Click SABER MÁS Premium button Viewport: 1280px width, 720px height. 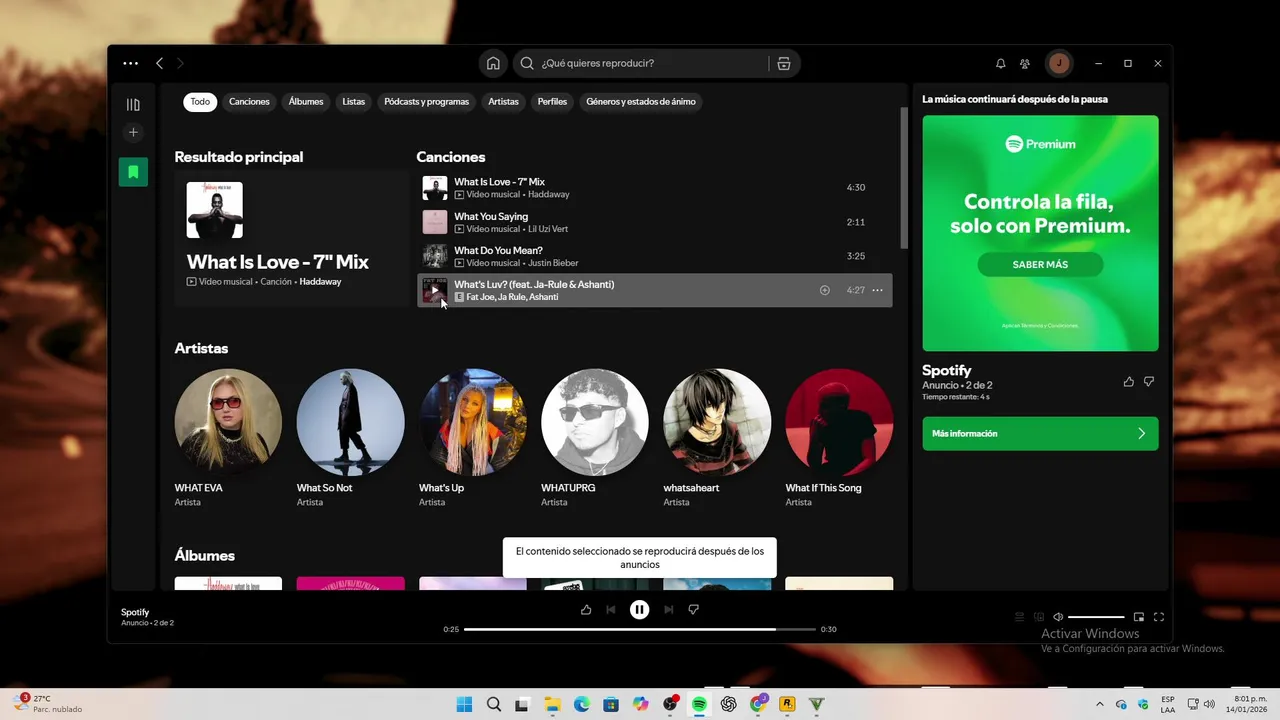point(1040,264)
